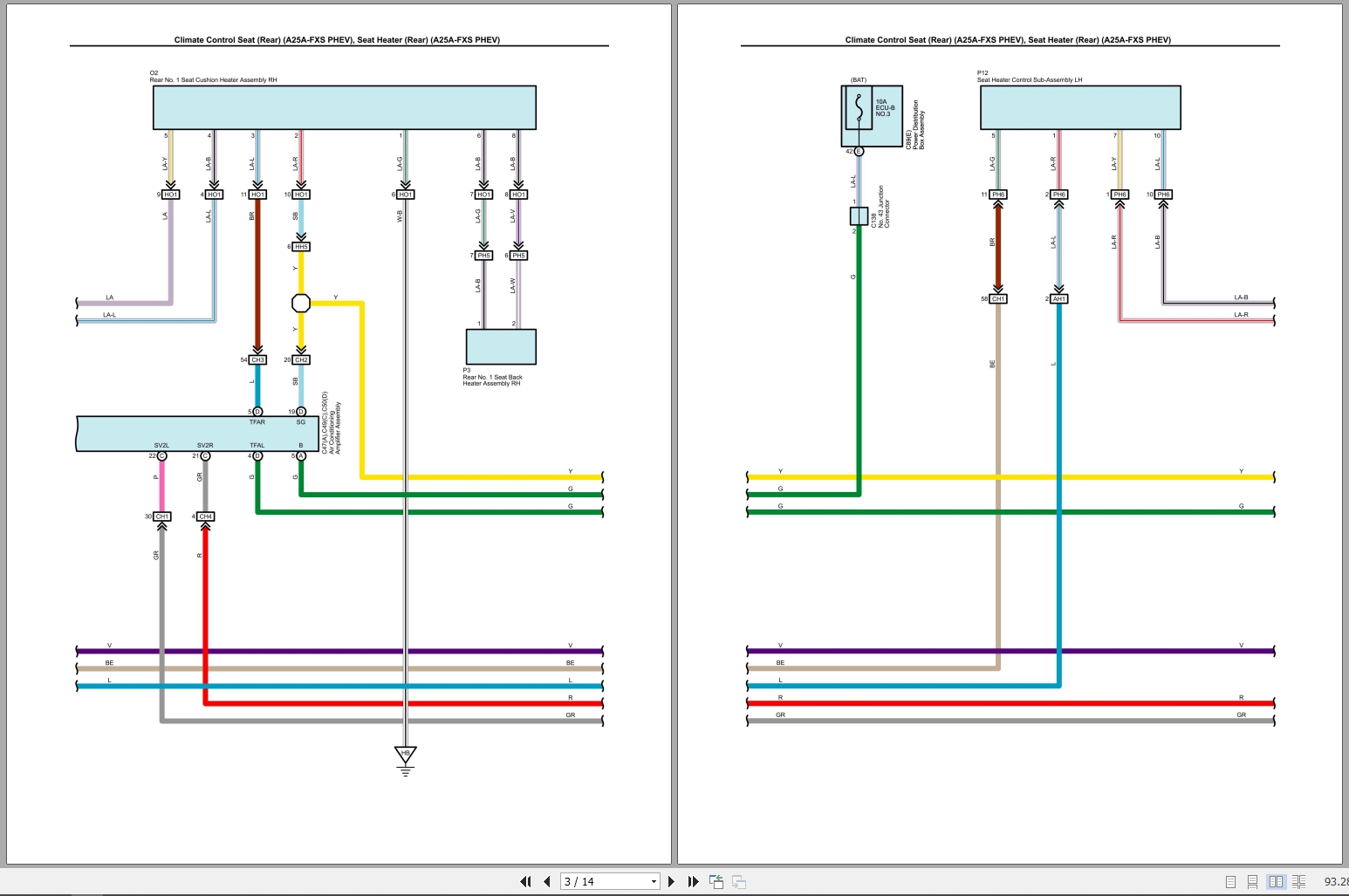Jump to the last page (page 14)
This screenshot has height=896, width=1349.
(693, 881)
